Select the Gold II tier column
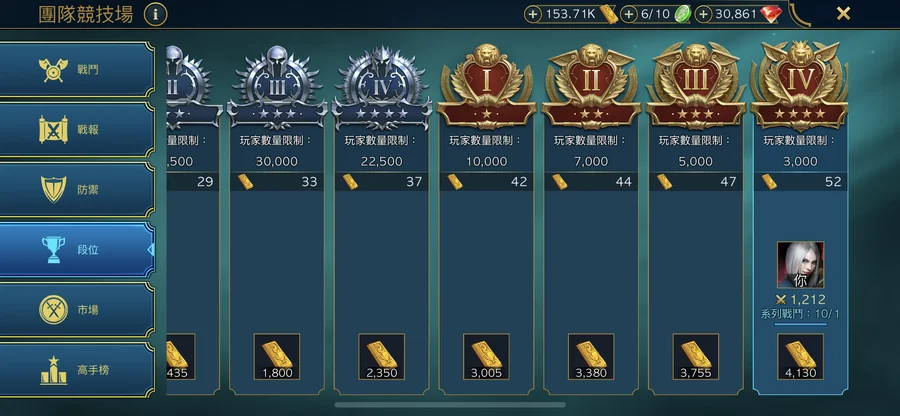 click(591, 219)
